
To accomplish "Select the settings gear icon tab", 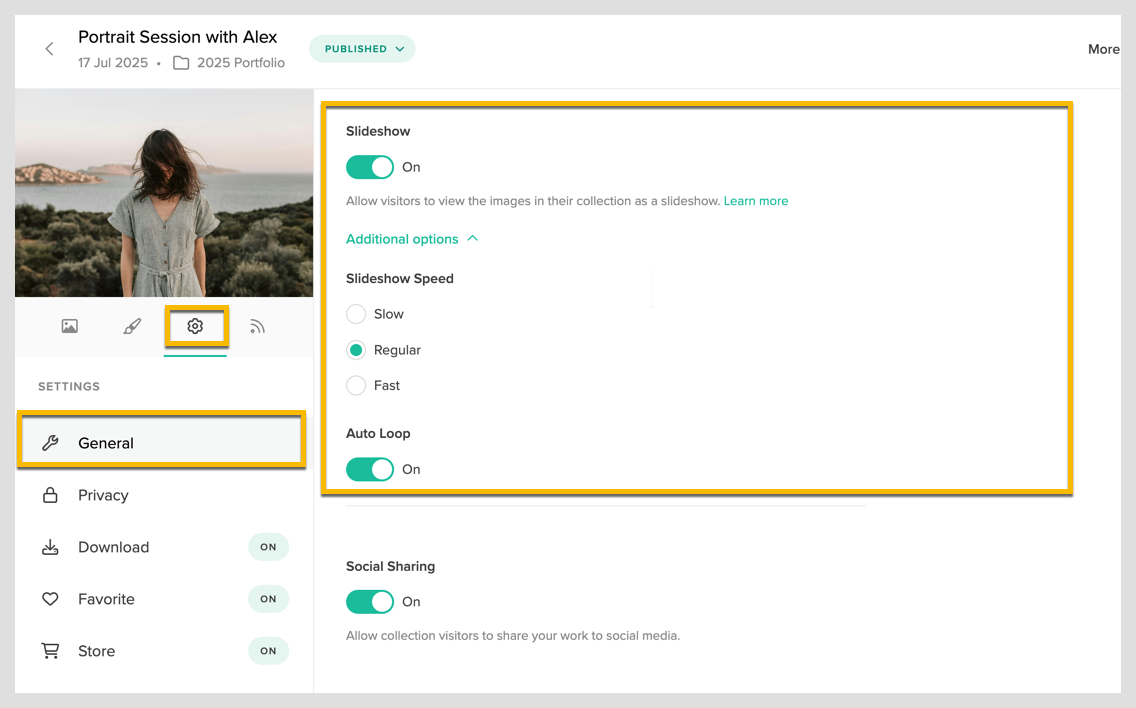I will (x=195, y=326).
